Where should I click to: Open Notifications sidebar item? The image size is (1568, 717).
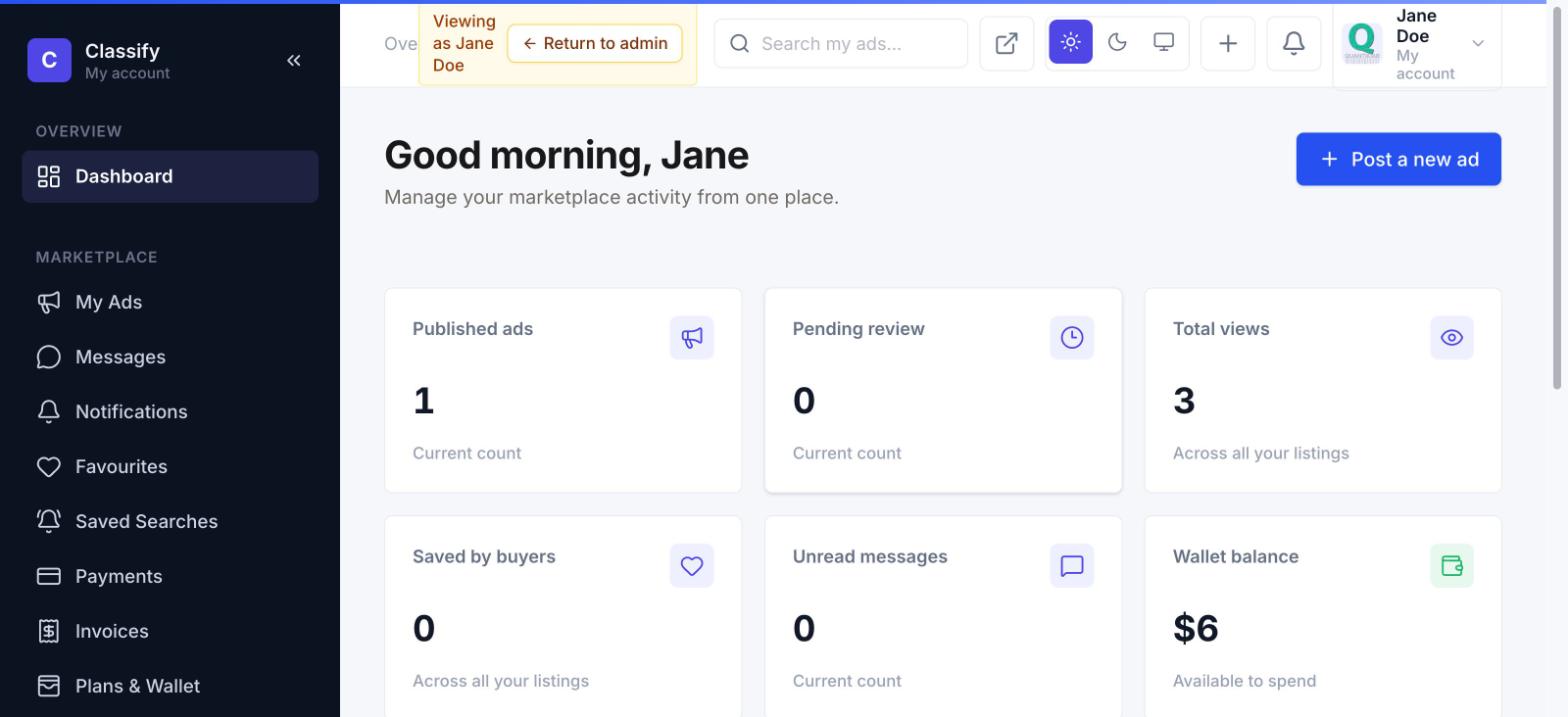[x=170, y=412]
